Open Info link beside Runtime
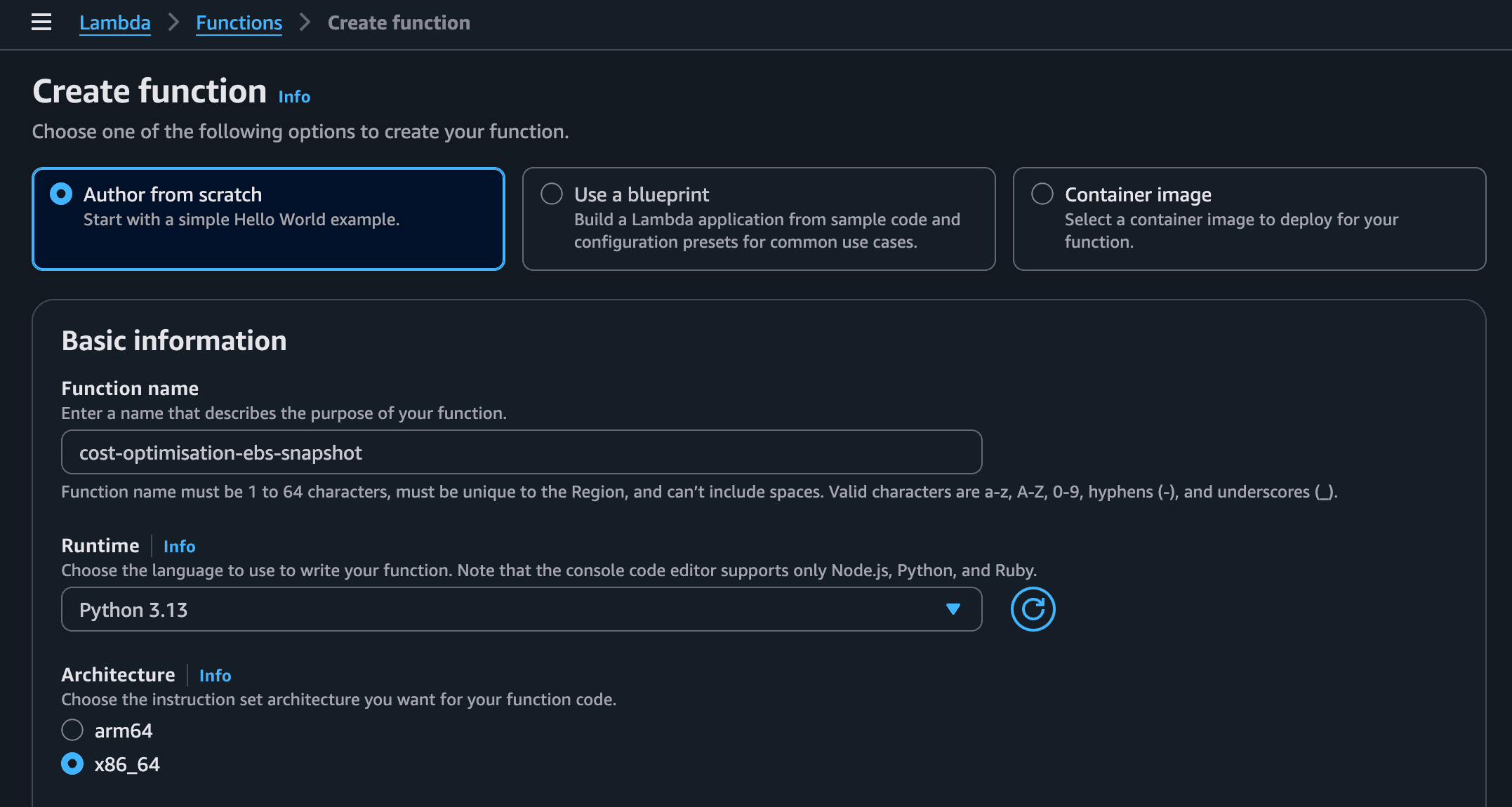Viewport: 1512px width, 807px height. [179, 546]
